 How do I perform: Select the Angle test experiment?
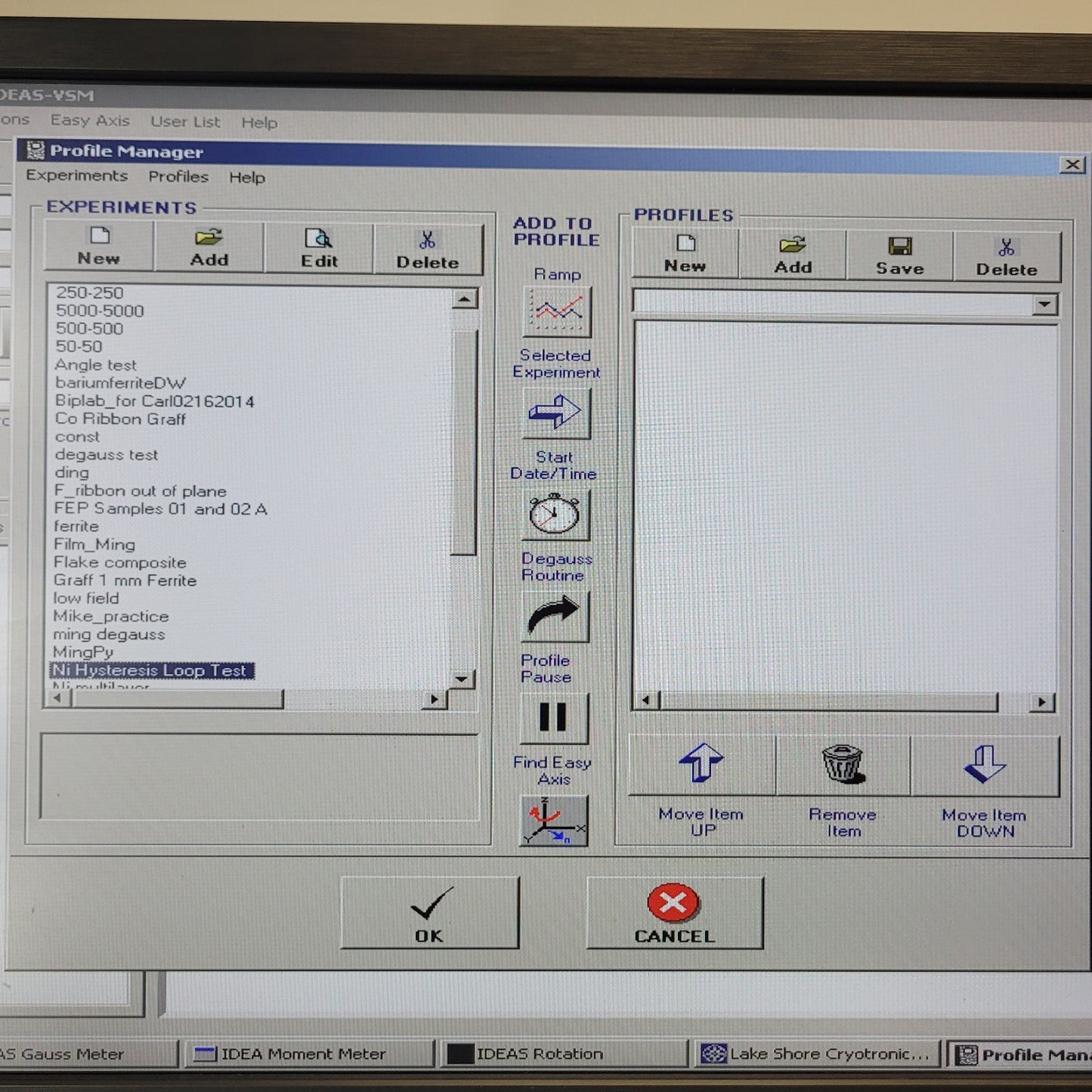95,364
